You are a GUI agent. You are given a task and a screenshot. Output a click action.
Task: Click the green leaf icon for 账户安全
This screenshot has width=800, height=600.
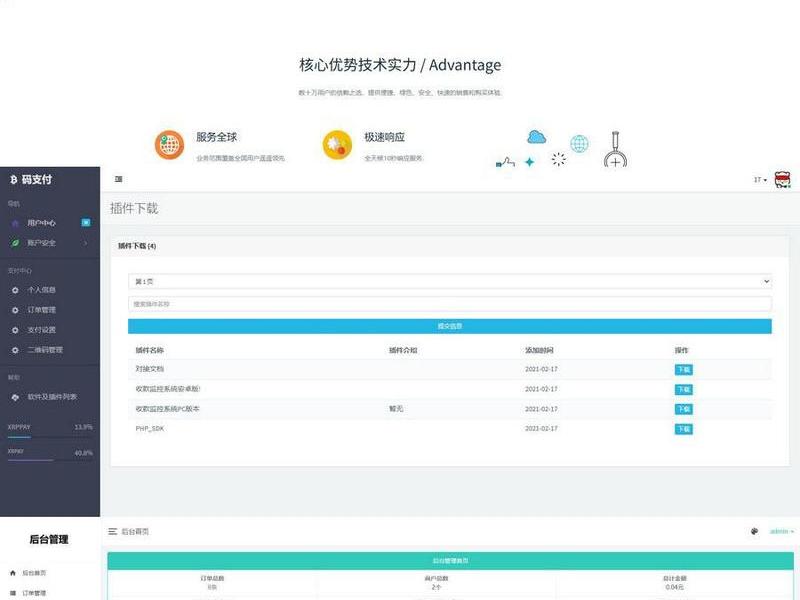pos(15,243)
